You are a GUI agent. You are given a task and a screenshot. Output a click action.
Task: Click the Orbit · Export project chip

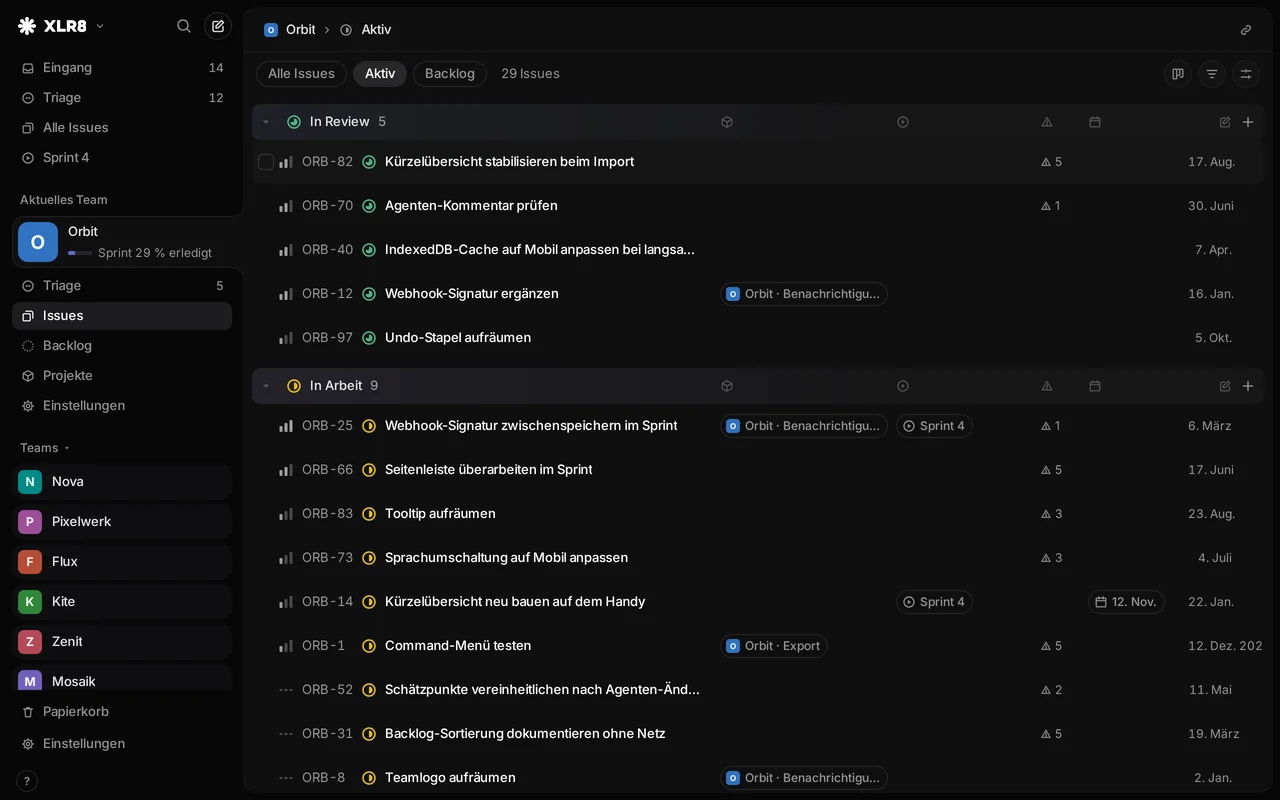tap(774, 646)
